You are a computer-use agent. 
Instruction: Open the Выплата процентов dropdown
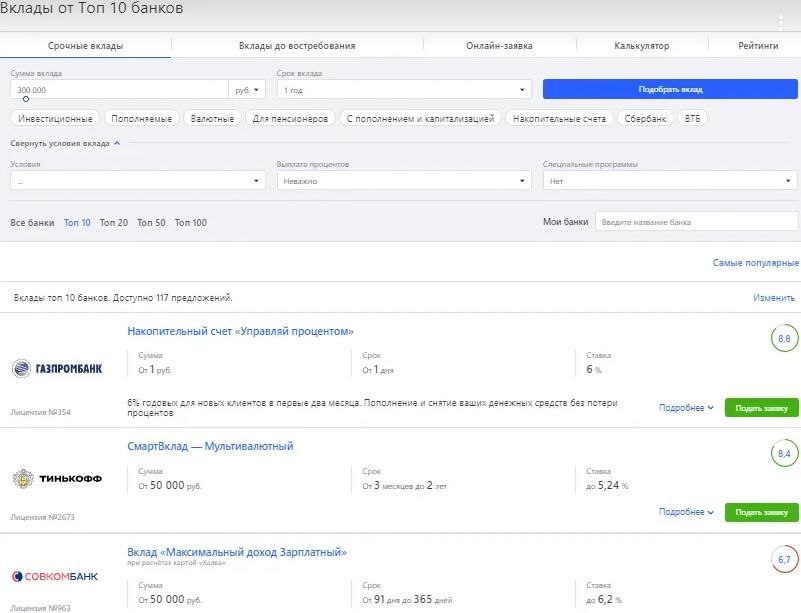[403, 181]
